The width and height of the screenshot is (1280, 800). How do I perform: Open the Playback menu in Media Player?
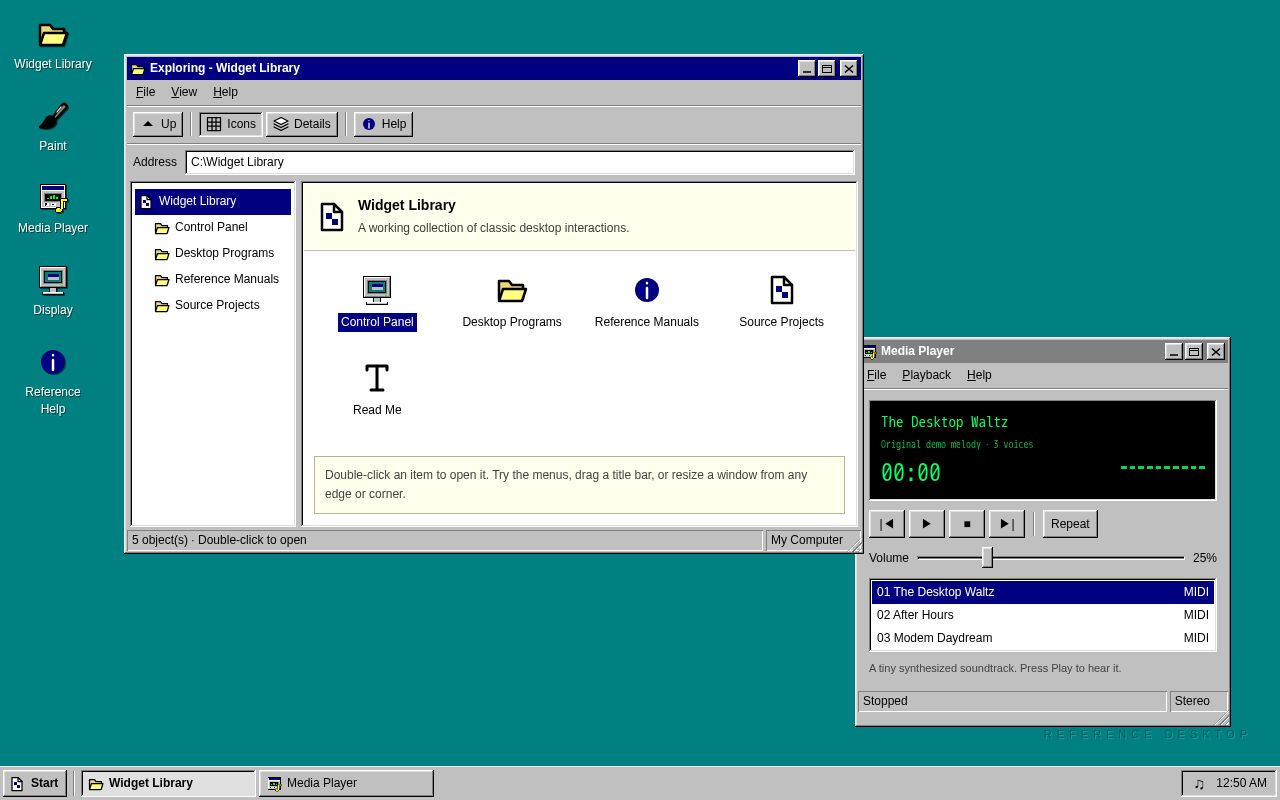tap(926, 375)
